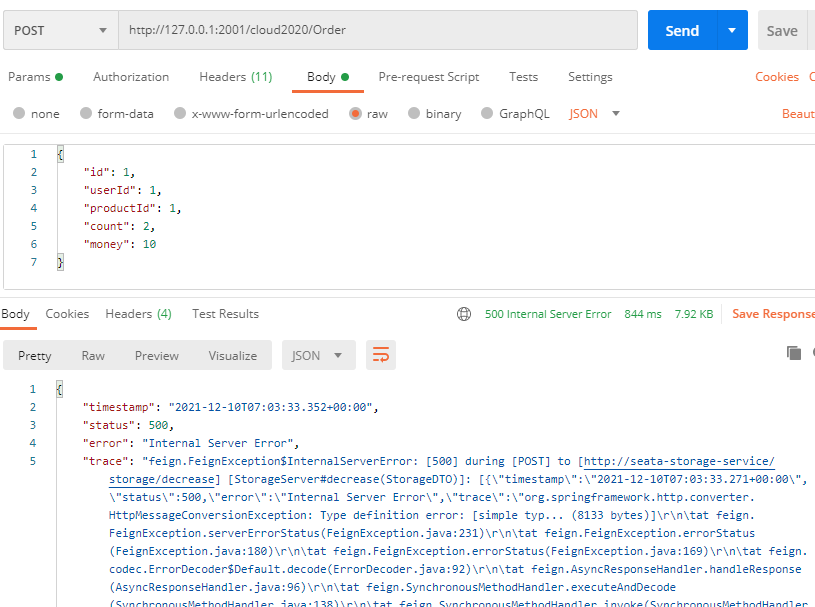Click the blue Send button
This screenshot has width=815, height=607.
point(682,30)
